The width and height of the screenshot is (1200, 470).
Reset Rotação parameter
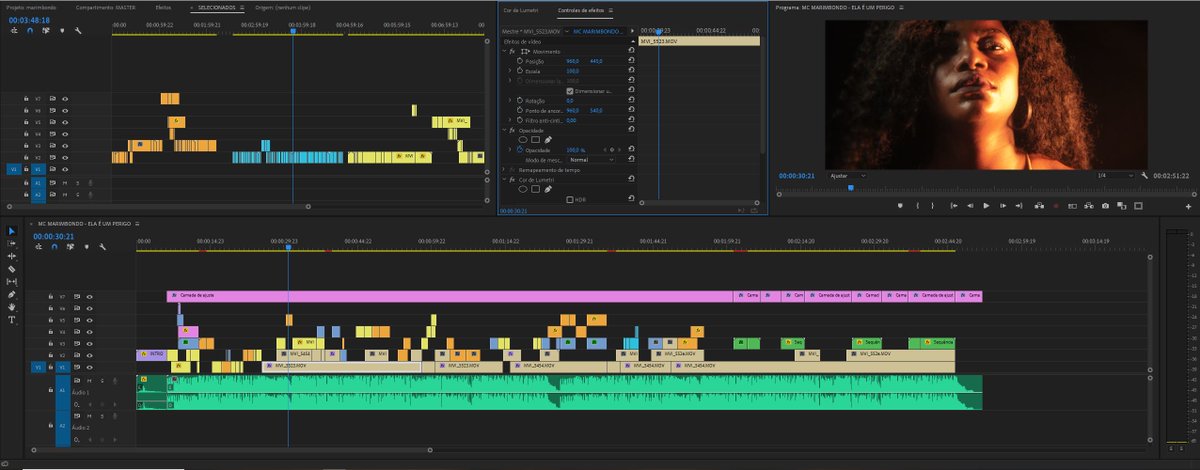click(631, 101)
